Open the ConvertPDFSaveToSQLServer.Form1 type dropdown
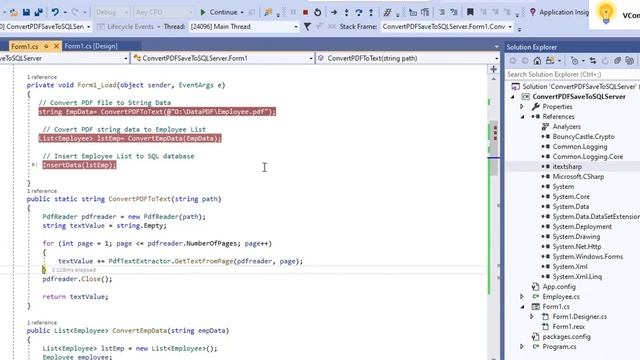This screenshot has width=640, height=360. [x=222, y=58]
